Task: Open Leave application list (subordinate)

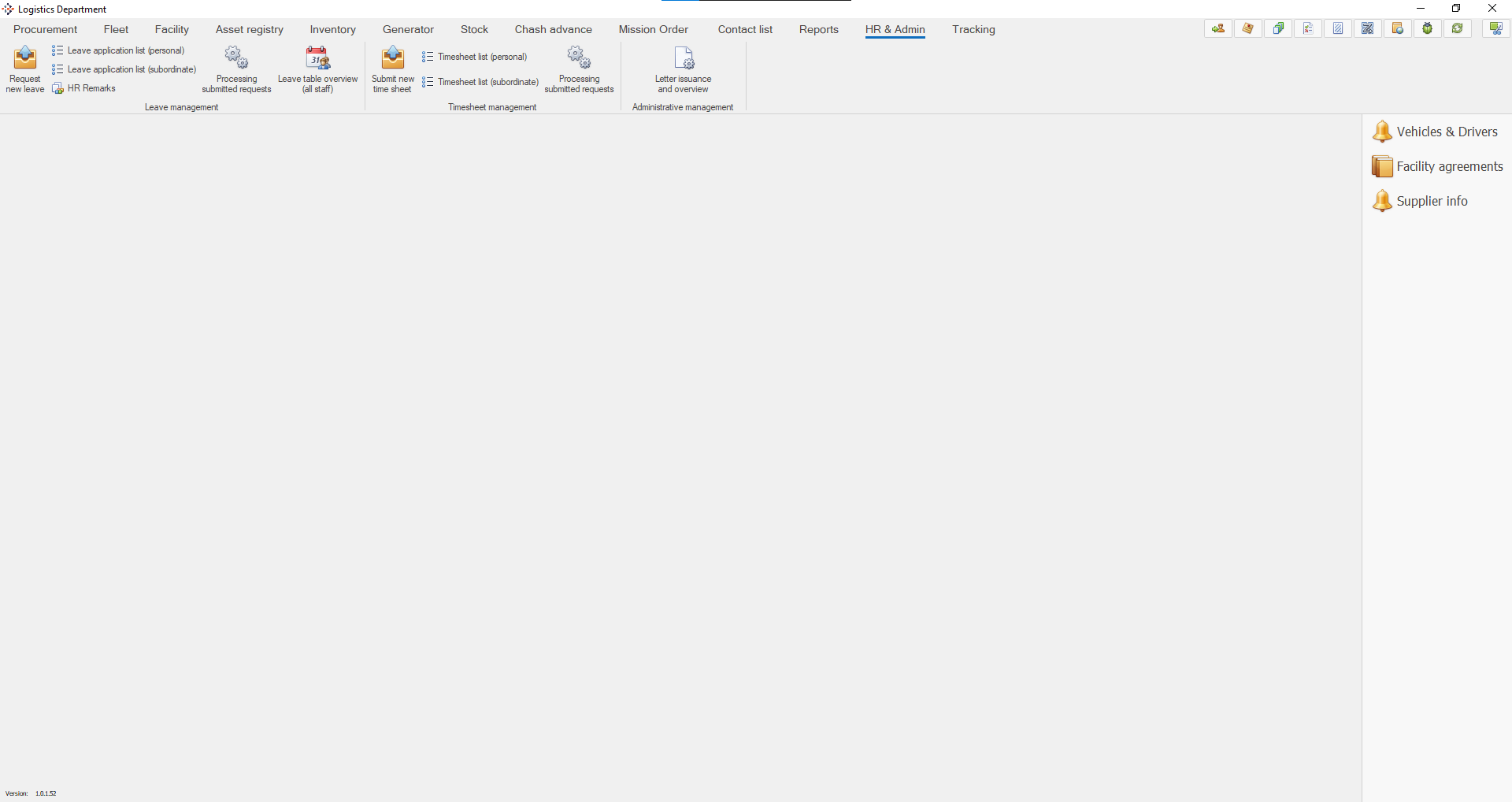Action: click(x=132, y=69)
